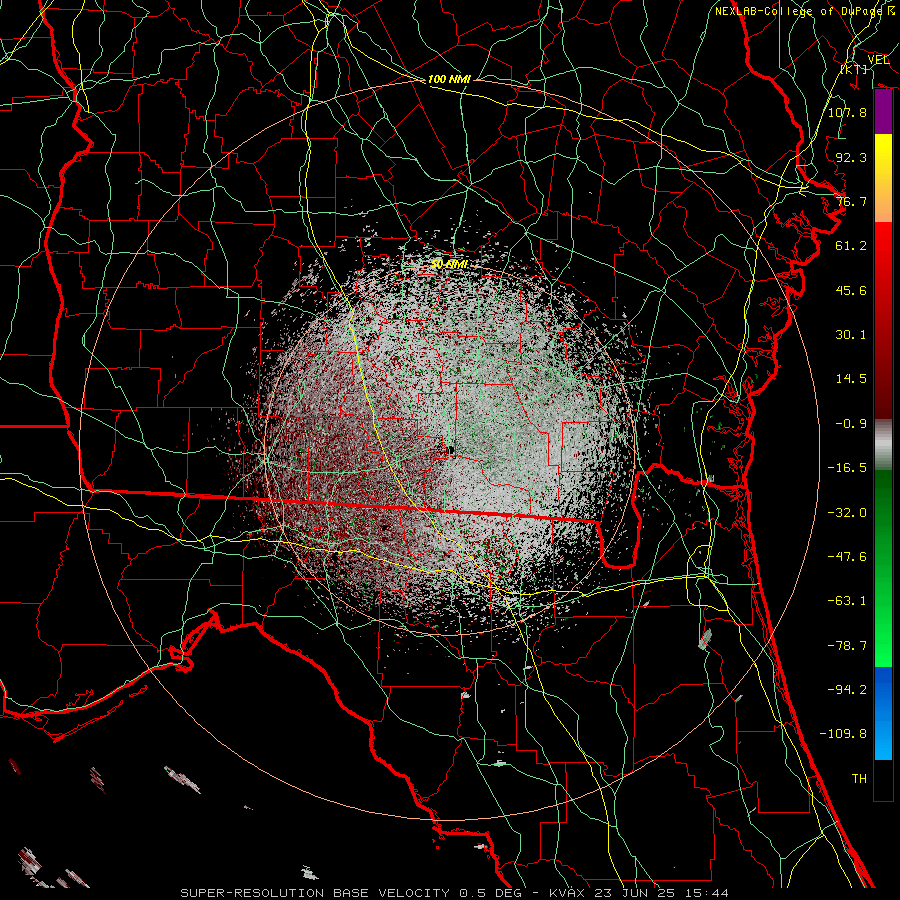Select the 14.5 legend value
Image resolution: width=900 pixels, height=900 pixels.
tap(851, 378)
